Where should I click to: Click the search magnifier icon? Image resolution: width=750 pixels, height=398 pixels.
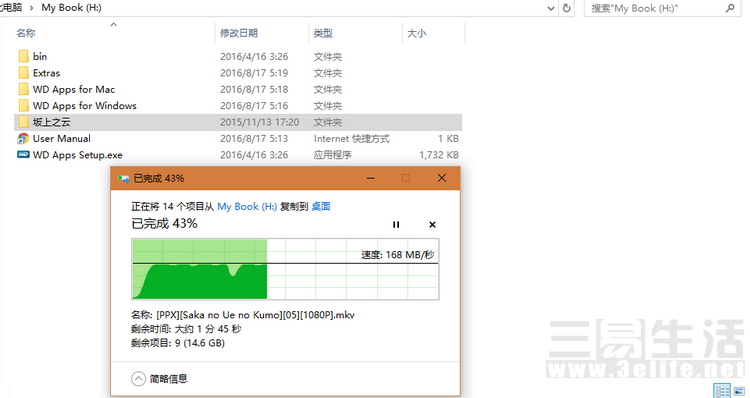730,8
